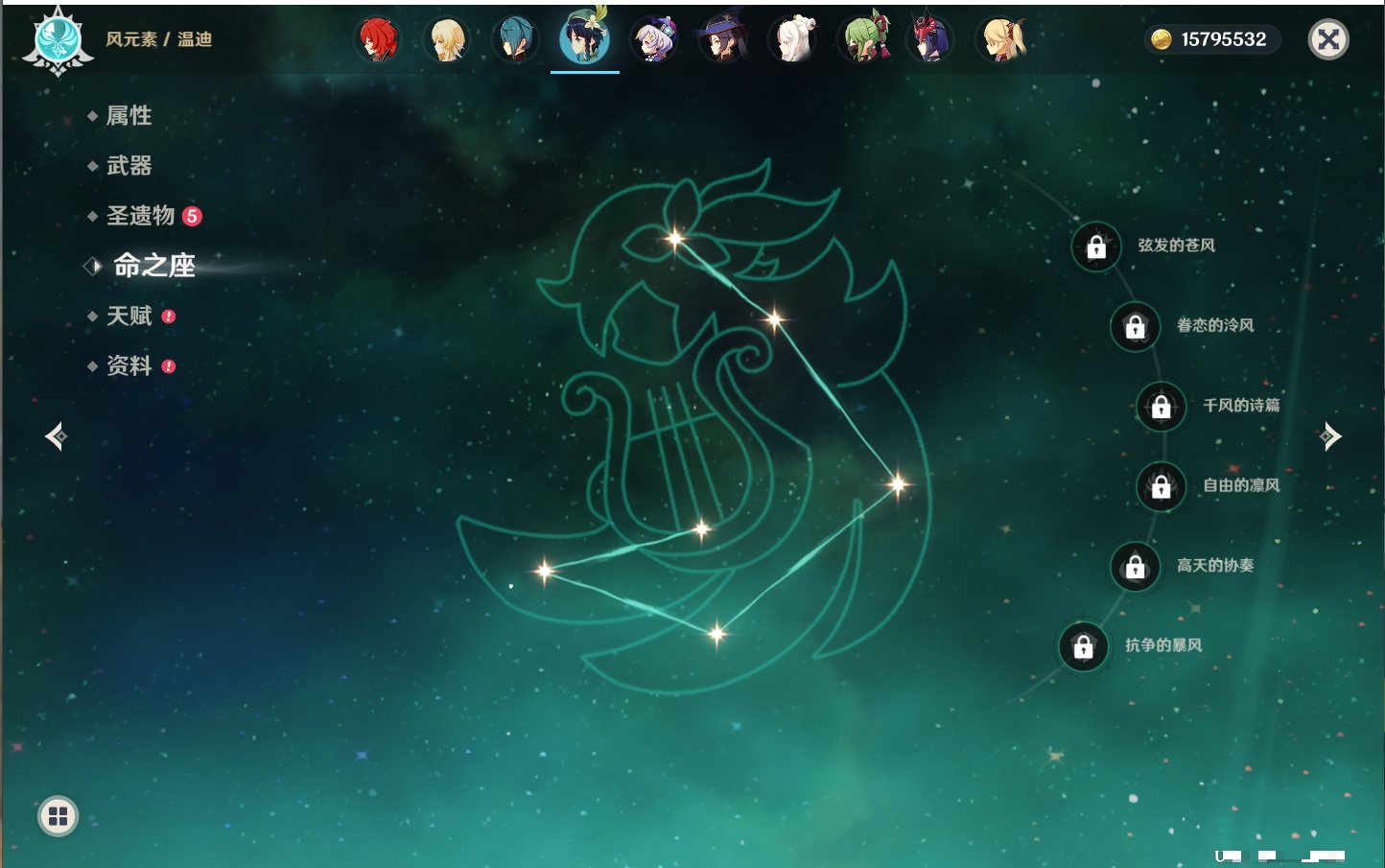Screen dimensions: 1385x868
Task: Select the red-haired Diluc portrait
Action: tap(379, 40)
